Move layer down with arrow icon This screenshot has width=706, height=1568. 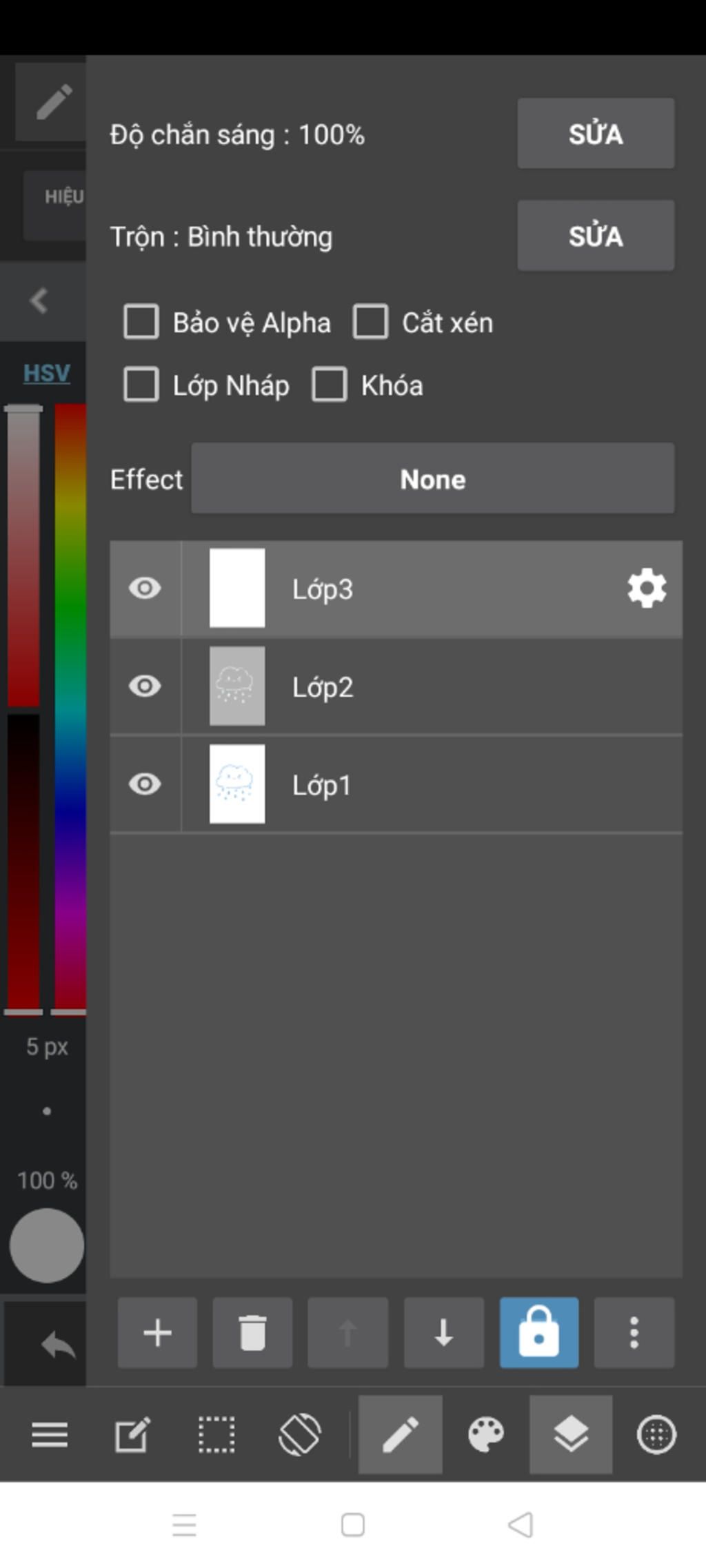pos(443,1332)
